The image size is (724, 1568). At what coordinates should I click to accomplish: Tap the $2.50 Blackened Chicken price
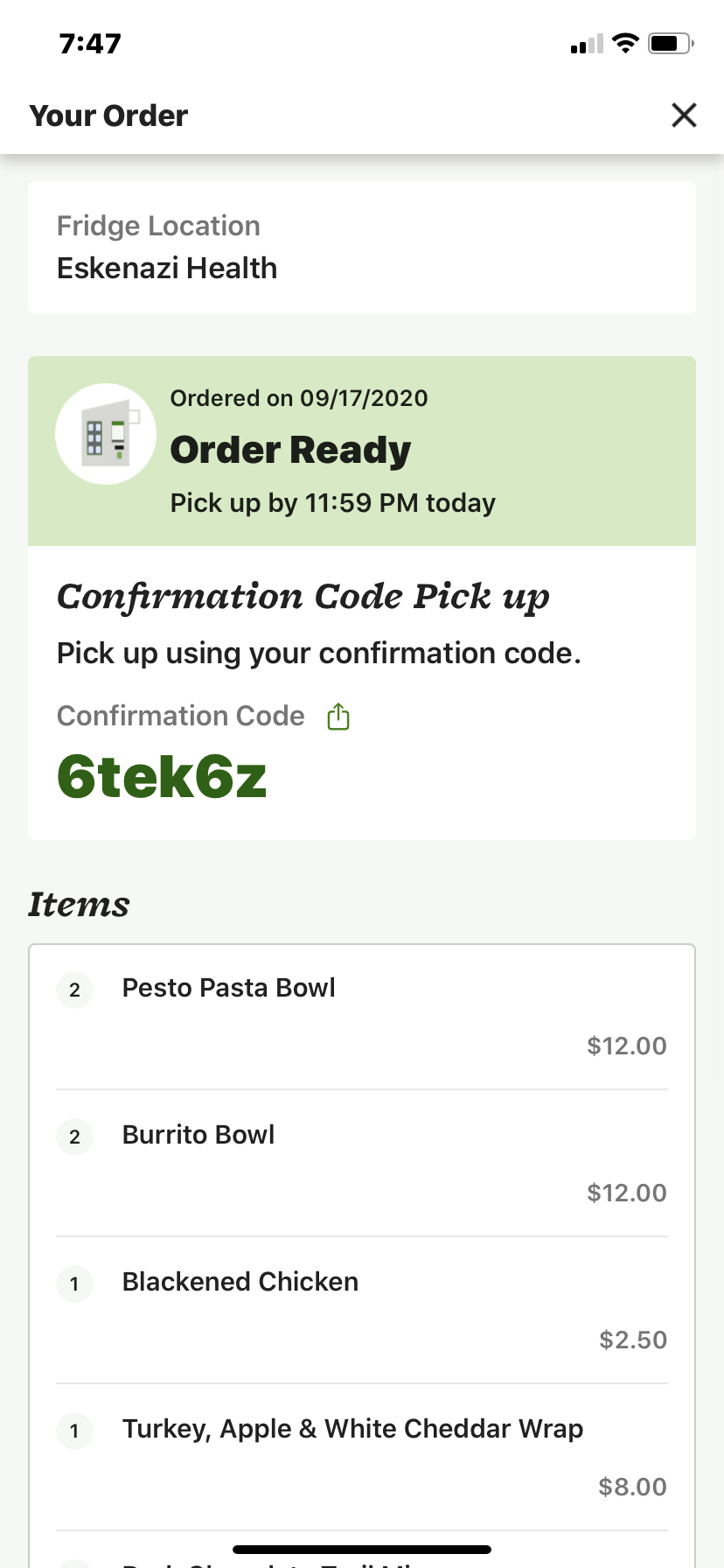point(633,1340)
